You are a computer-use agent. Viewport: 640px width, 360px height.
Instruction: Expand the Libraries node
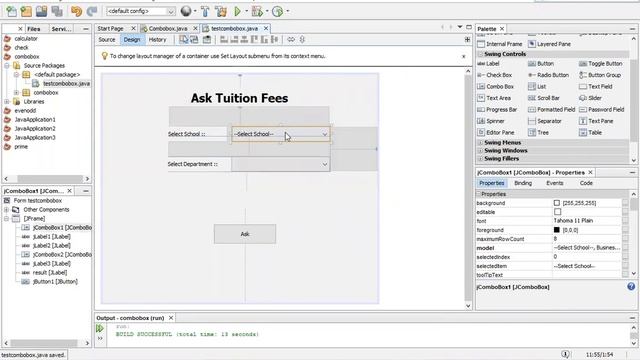(7, 102)
